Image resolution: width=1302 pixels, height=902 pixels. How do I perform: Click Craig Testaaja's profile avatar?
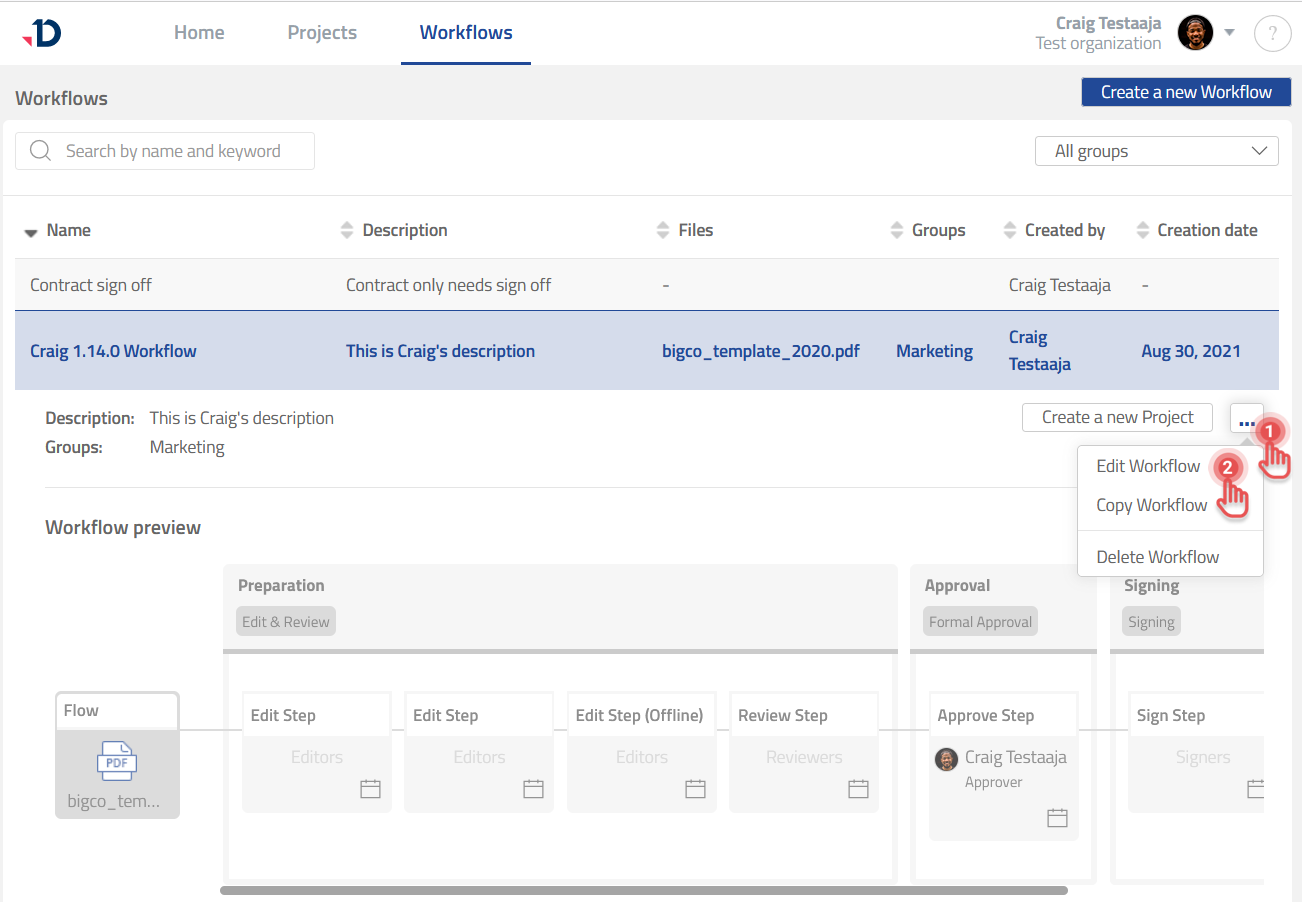1195,32
